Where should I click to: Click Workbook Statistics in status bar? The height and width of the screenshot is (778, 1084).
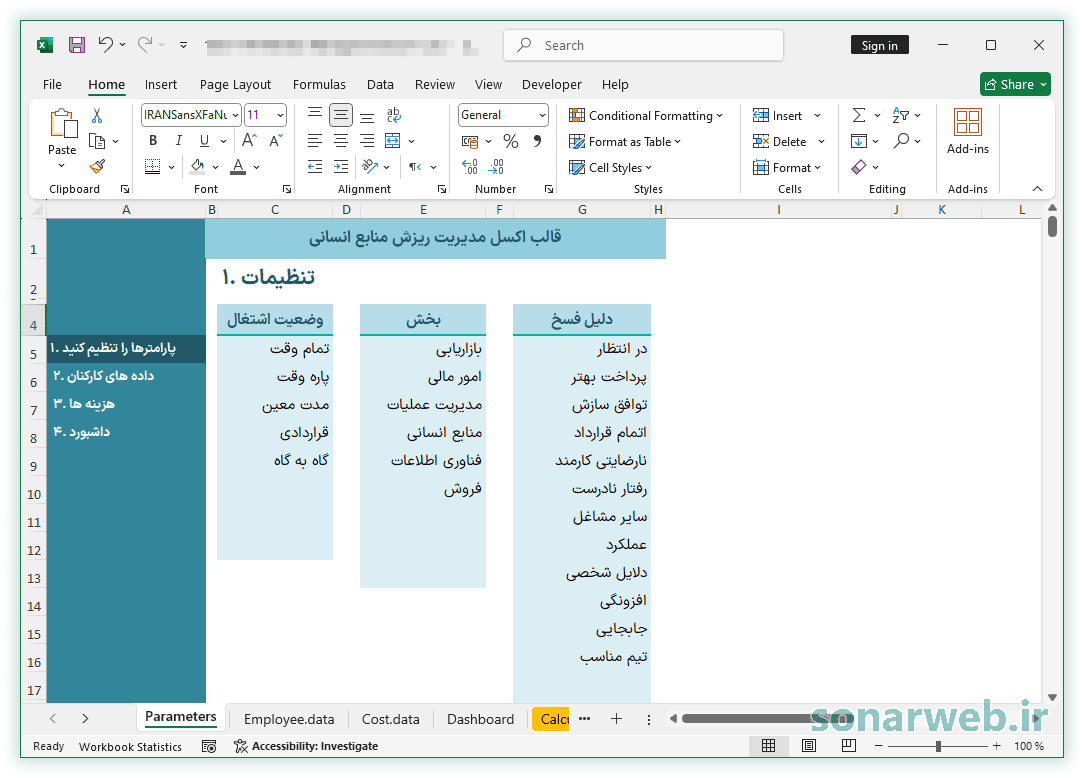pyautogui.click(x=130, y=746)
